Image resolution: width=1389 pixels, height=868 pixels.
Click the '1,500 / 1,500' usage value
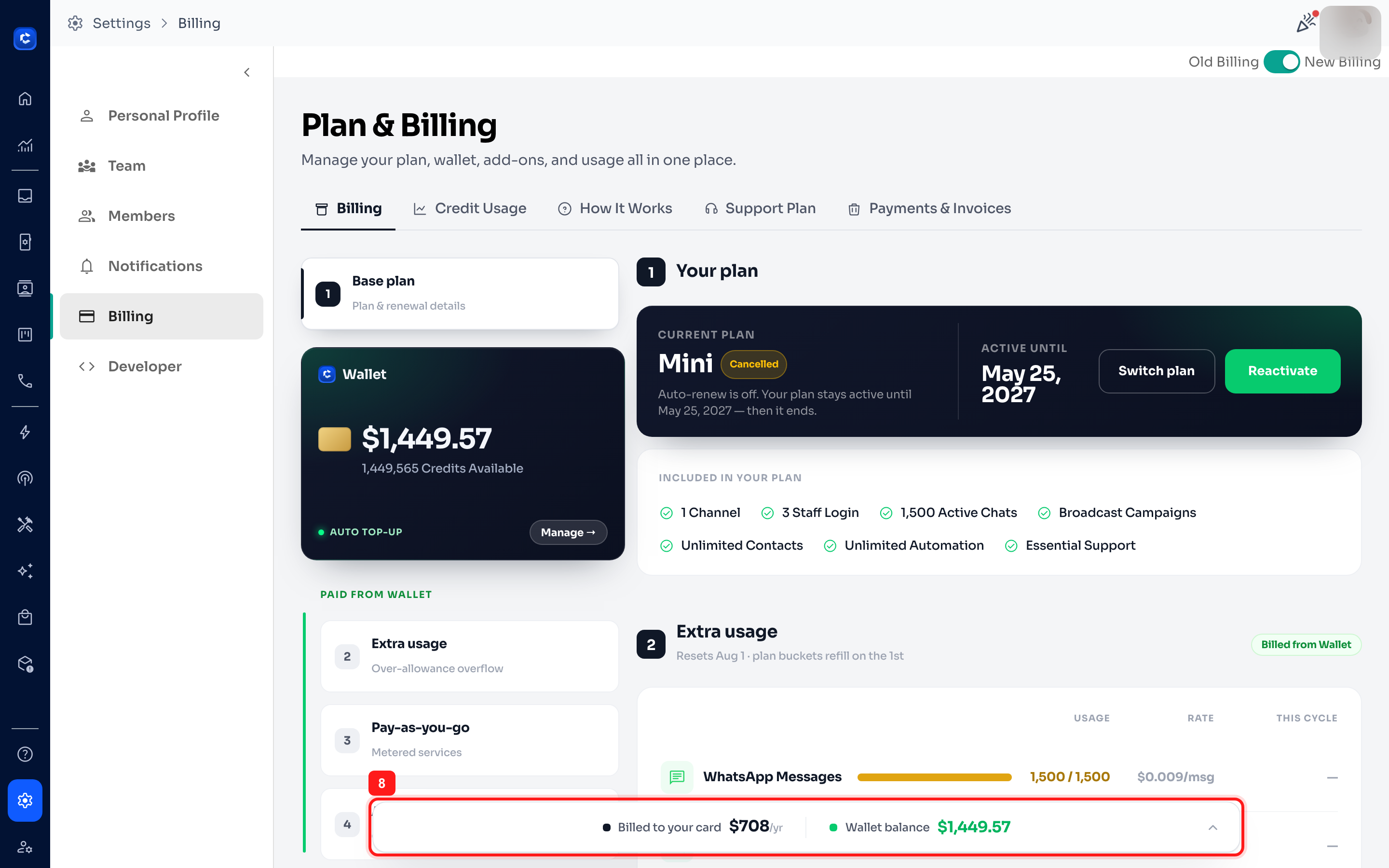point(1070,777)
